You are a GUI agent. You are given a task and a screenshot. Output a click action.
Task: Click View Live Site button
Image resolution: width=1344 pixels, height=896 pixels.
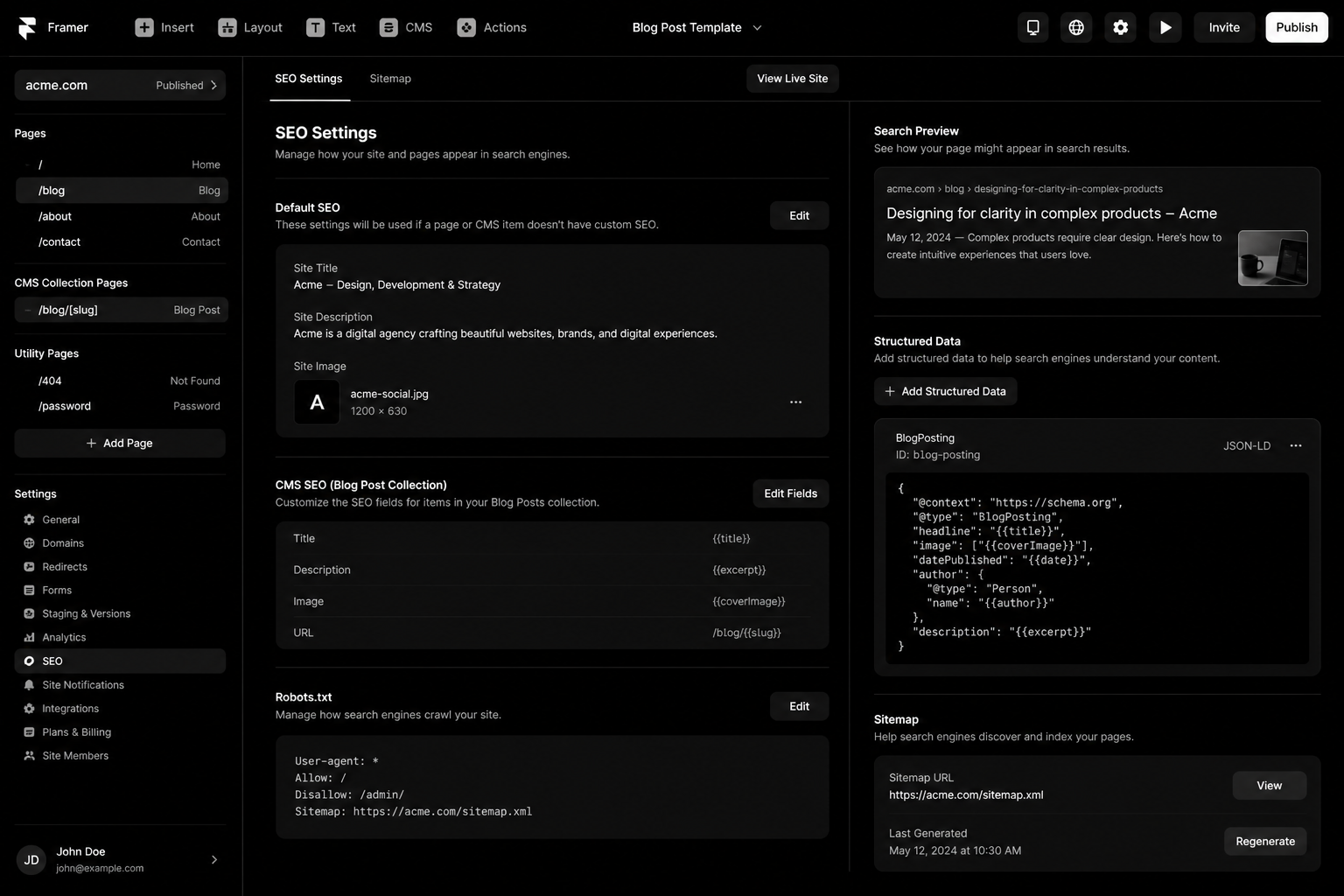(x=793, y=79)
